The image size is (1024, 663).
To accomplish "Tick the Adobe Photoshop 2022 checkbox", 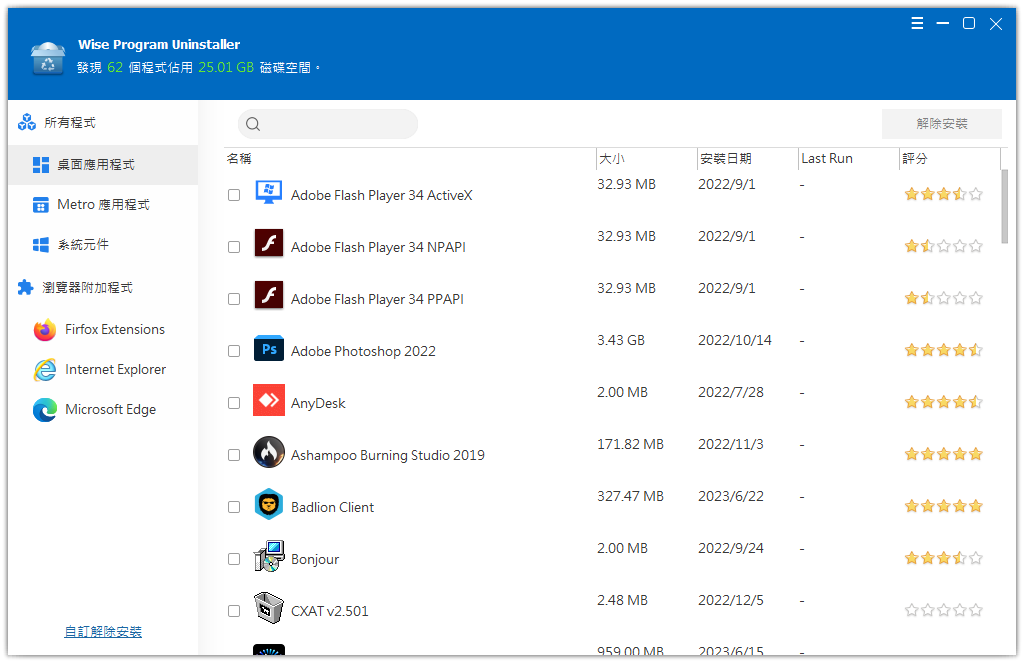I will (234, 351).
